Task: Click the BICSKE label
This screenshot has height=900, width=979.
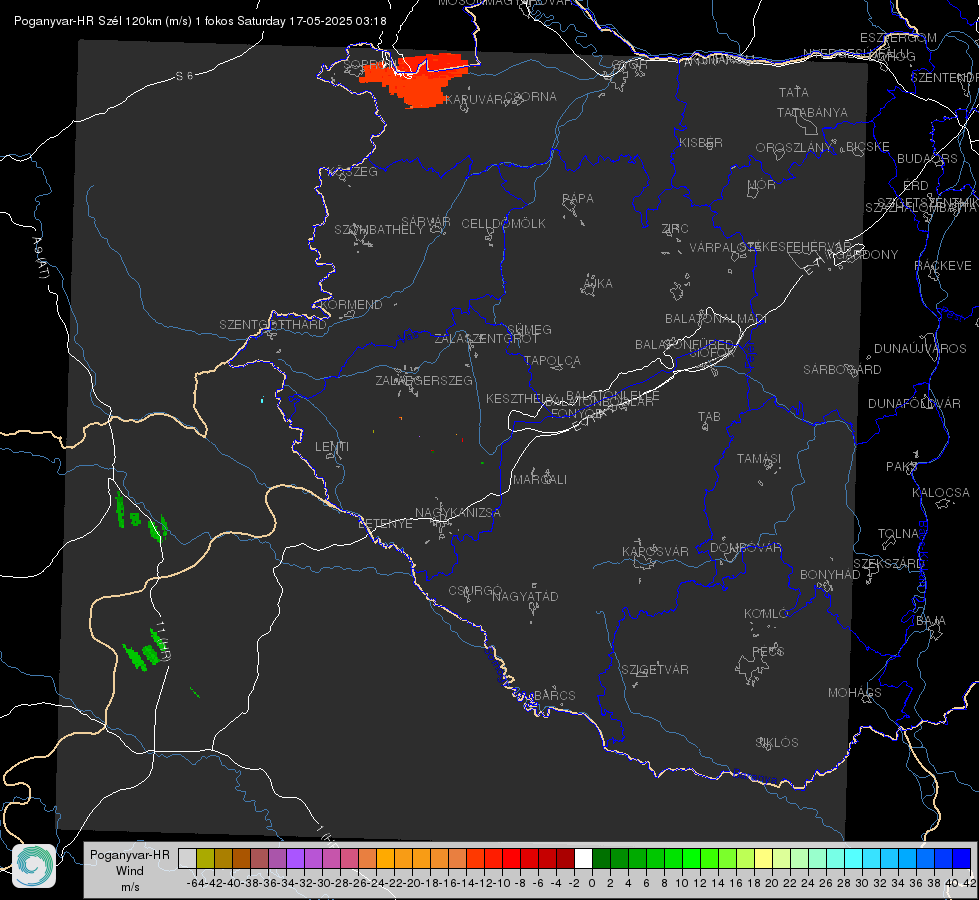Action: (868, 146)
